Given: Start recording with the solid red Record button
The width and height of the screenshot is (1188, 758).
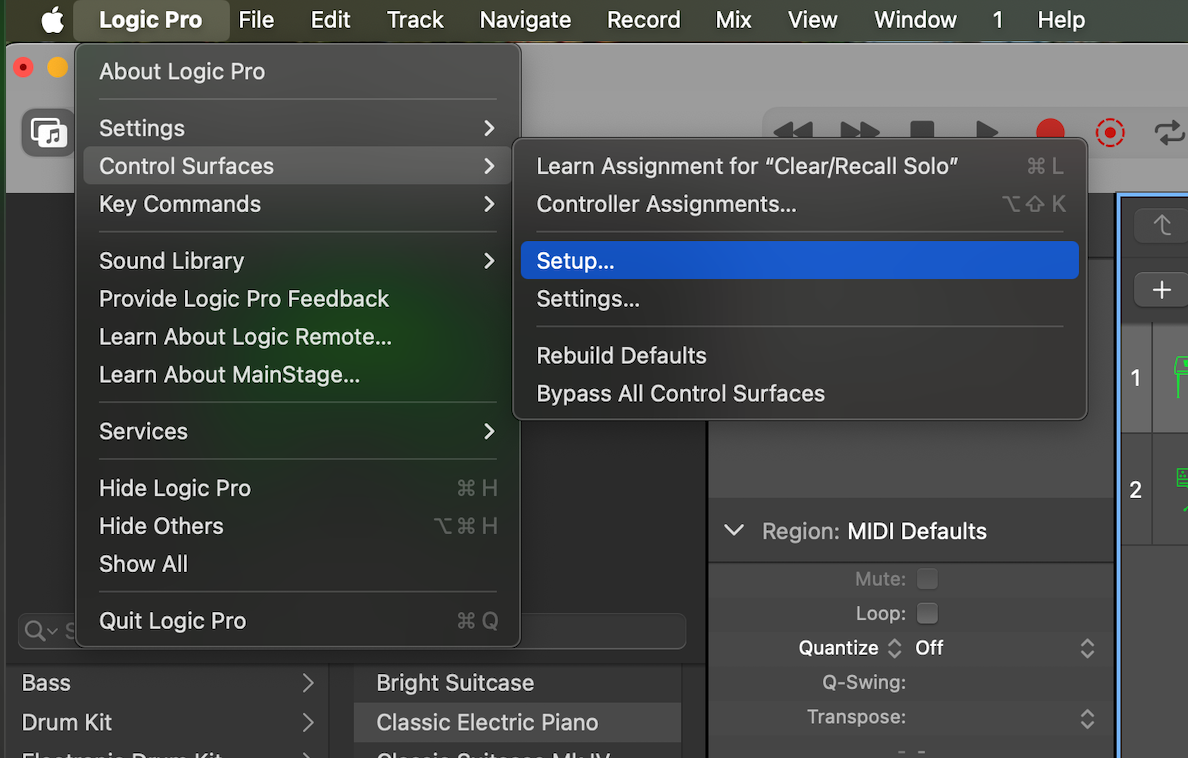Looking at the screenshot, I should (1050, 132).
